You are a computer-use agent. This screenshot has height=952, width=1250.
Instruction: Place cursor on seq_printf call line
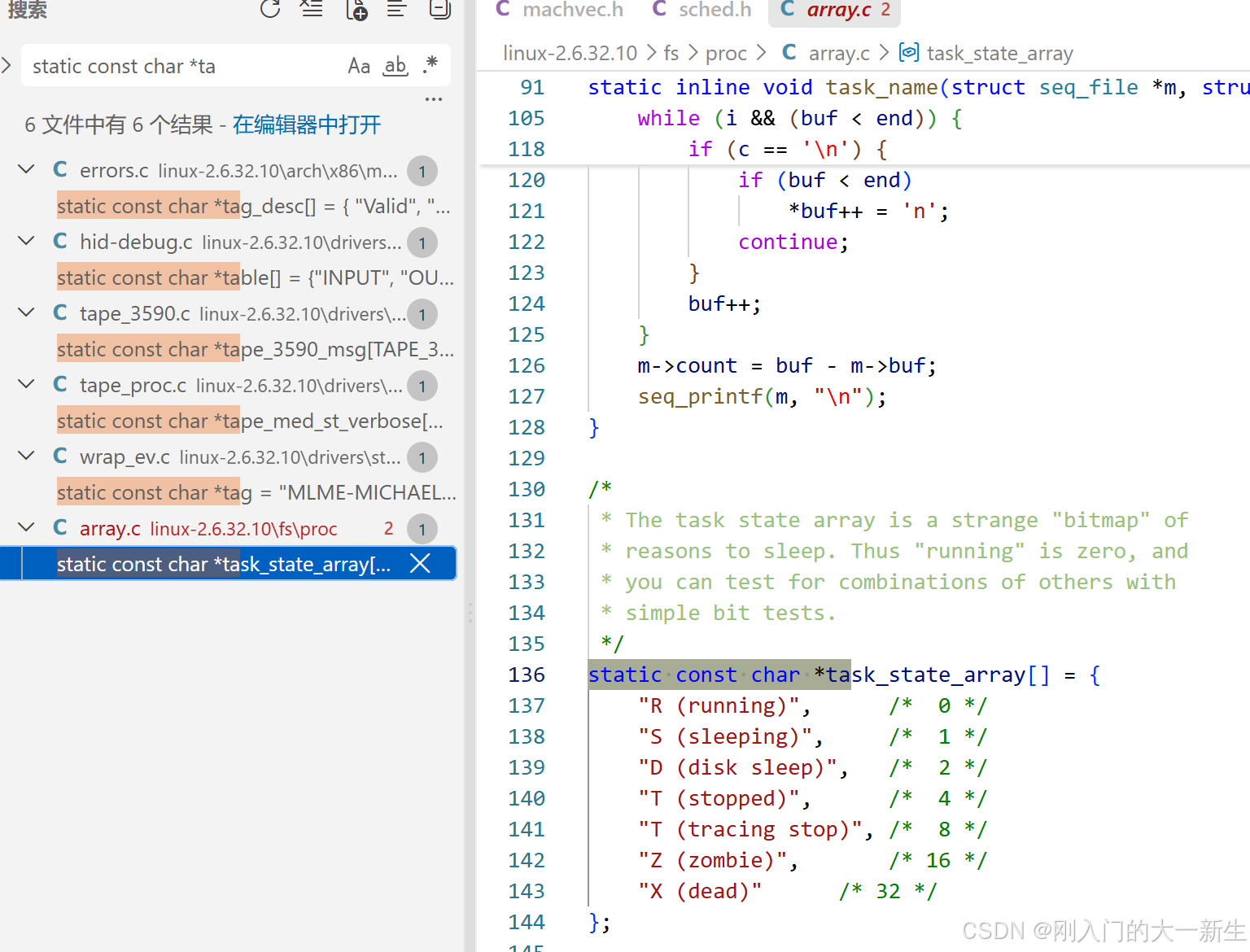(x=763, y=396)
